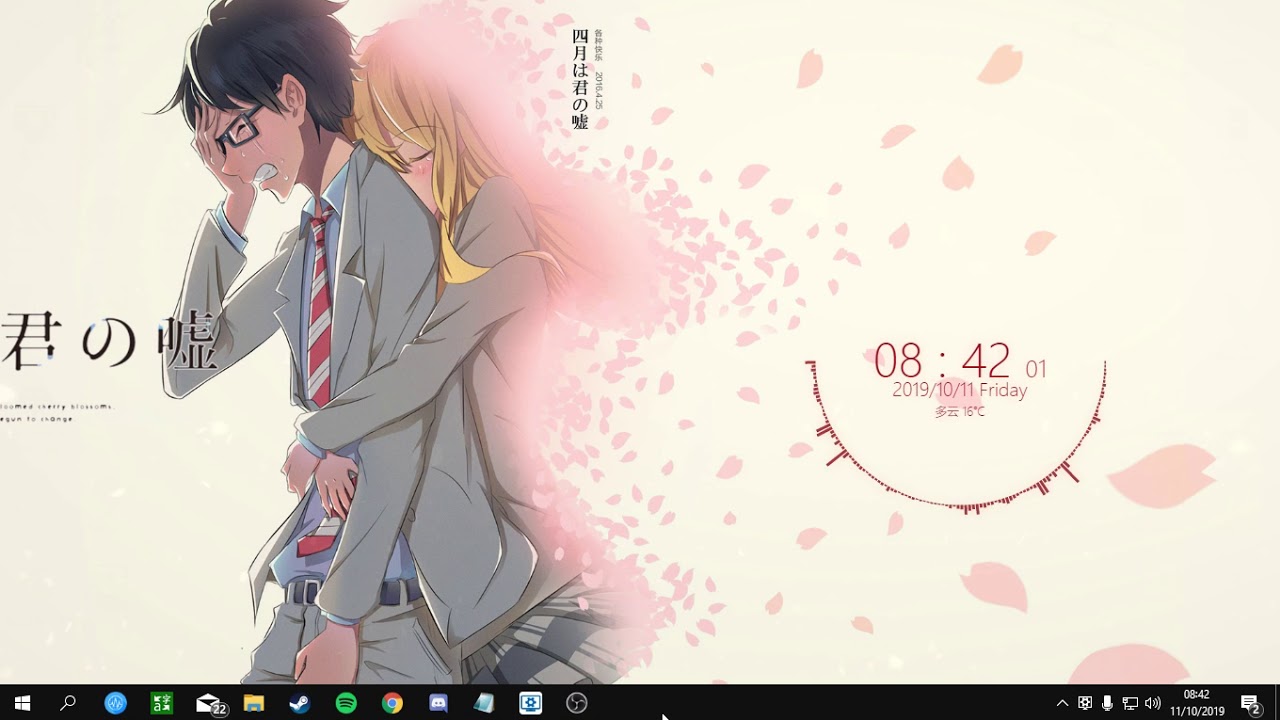The height and width of the screenshot is (720, 1280).
Task: Open network status tray icon
Action: (x=1130, y=703)
